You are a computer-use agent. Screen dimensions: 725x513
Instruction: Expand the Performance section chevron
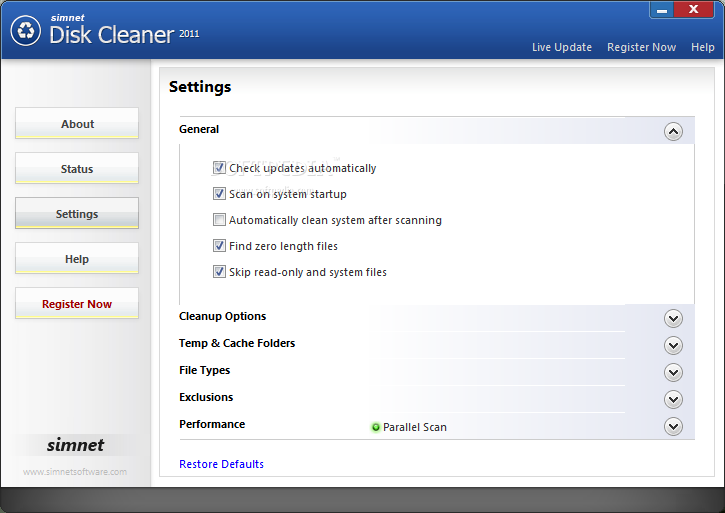pyautogui.click(x=673, y=426)
